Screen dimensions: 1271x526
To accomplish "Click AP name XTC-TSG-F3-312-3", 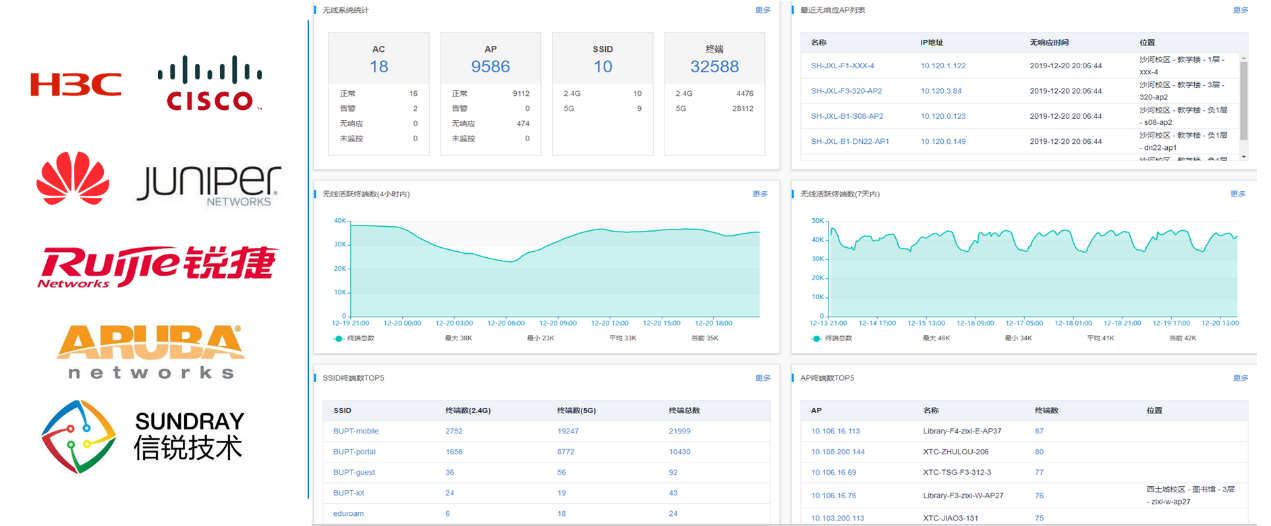I will (956, 472).
